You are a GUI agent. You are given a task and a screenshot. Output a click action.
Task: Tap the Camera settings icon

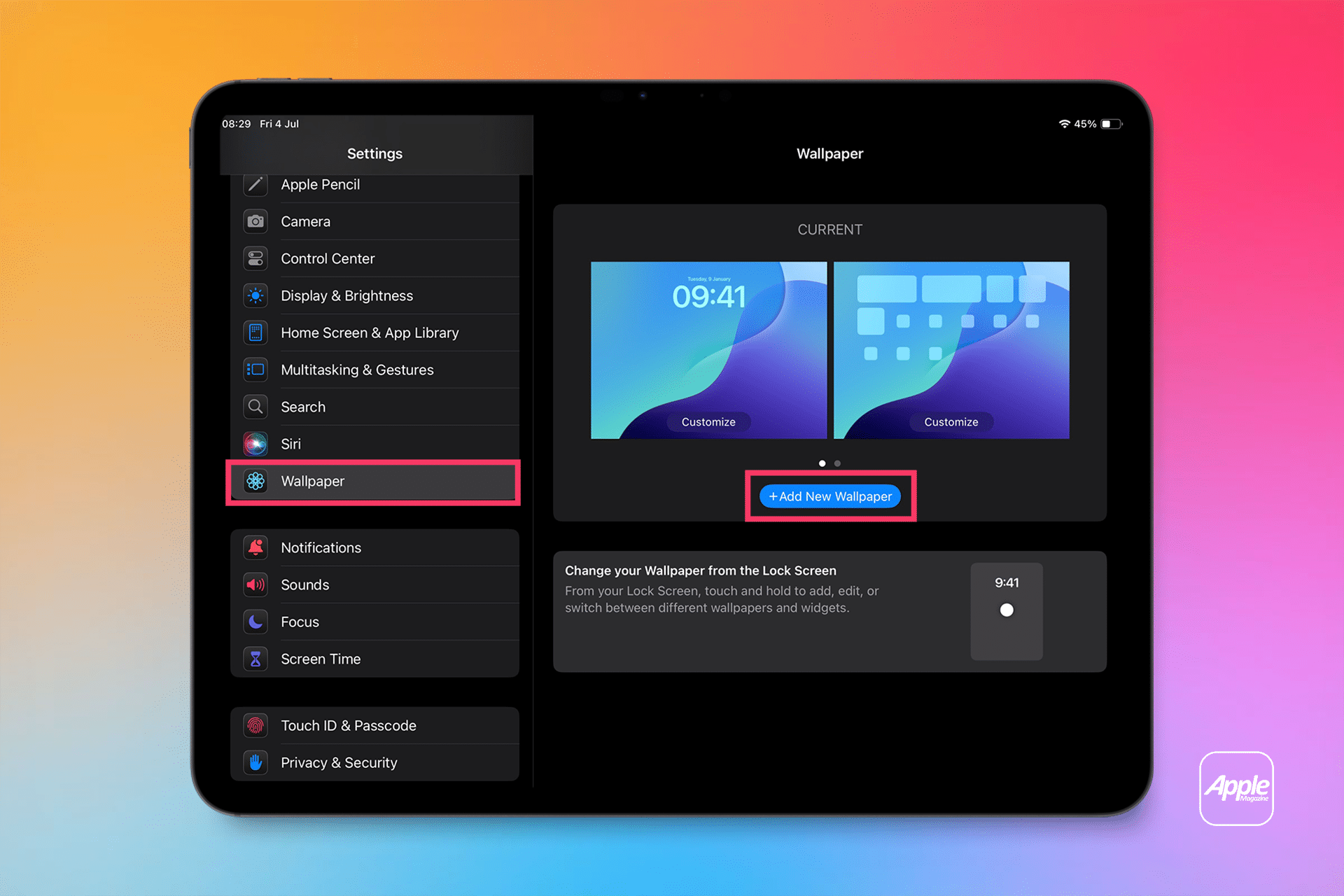point(255,221)
